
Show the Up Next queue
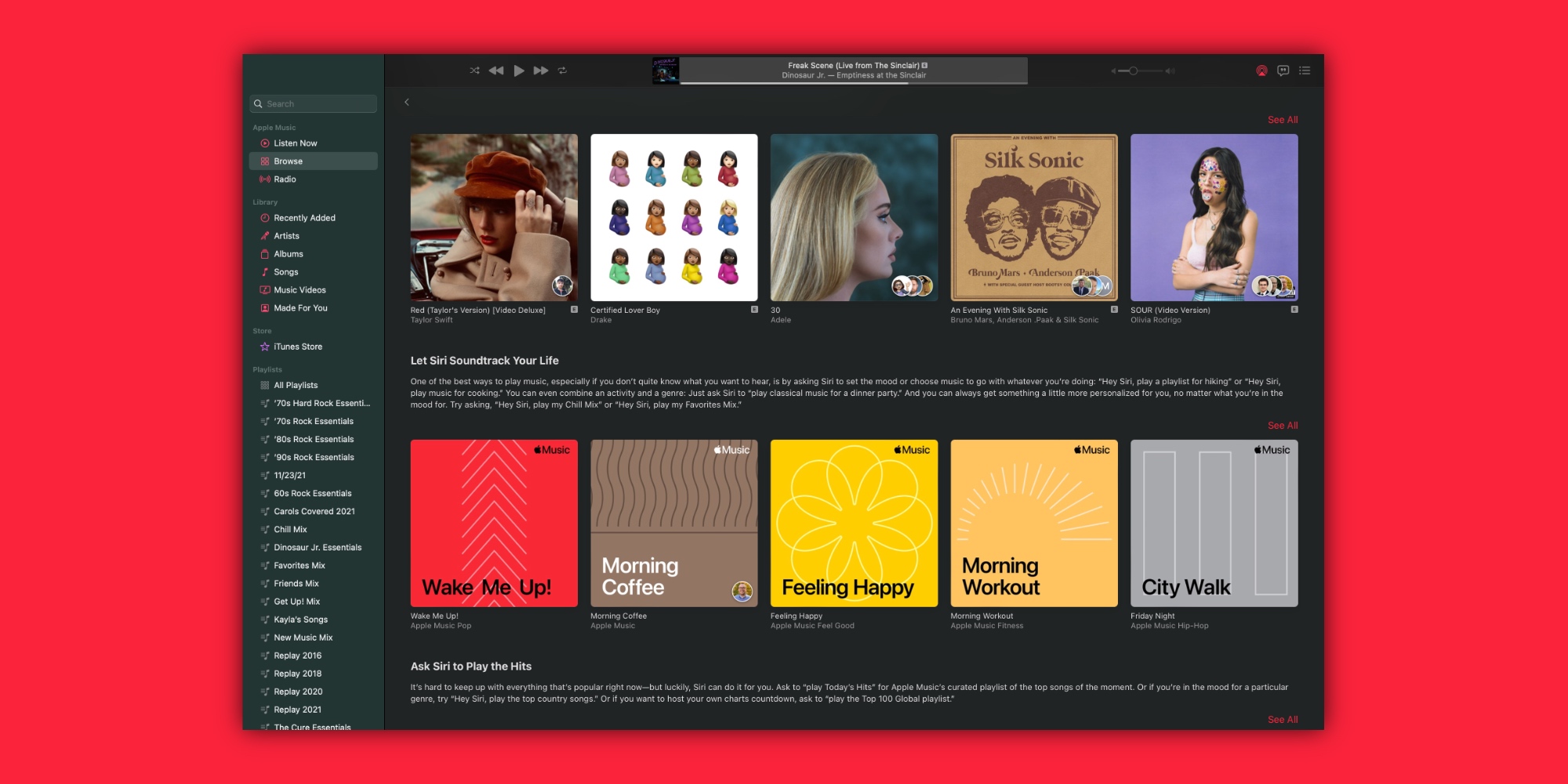[1305, 70]
